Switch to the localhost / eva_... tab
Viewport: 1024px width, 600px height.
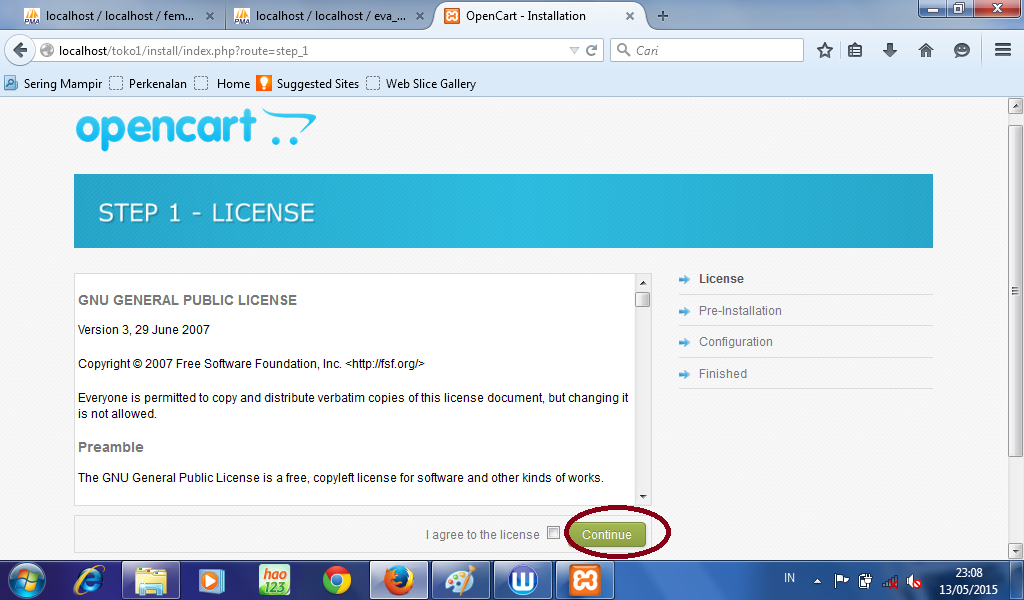(x=329, y=16)
